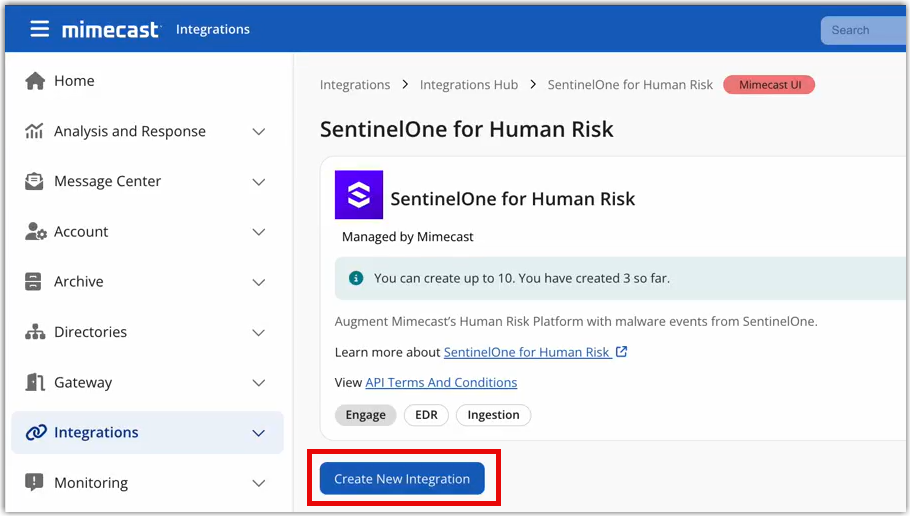
Task: Click the info icon in the notice banner
Action: (356, 278)
